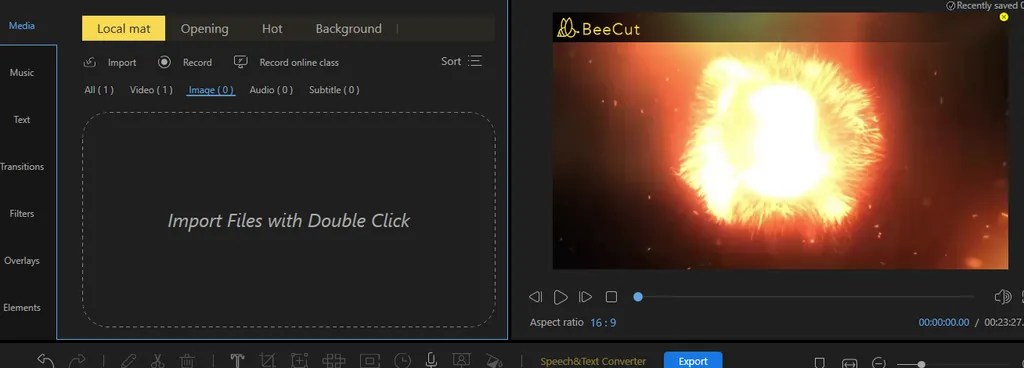Screen dimensions: 1024x368
Task: Stop preview playback
Action: coord(611,297)
